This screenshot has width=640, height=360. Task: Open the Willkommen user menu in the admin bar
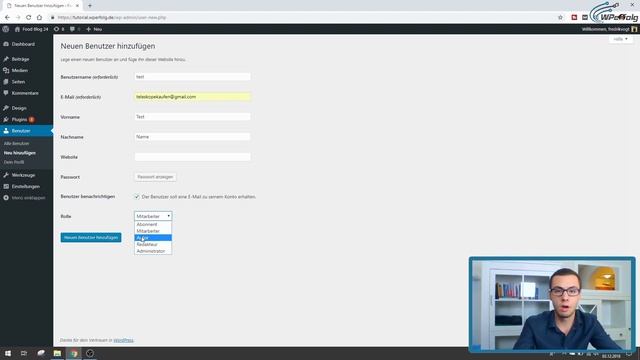[609, 29]
